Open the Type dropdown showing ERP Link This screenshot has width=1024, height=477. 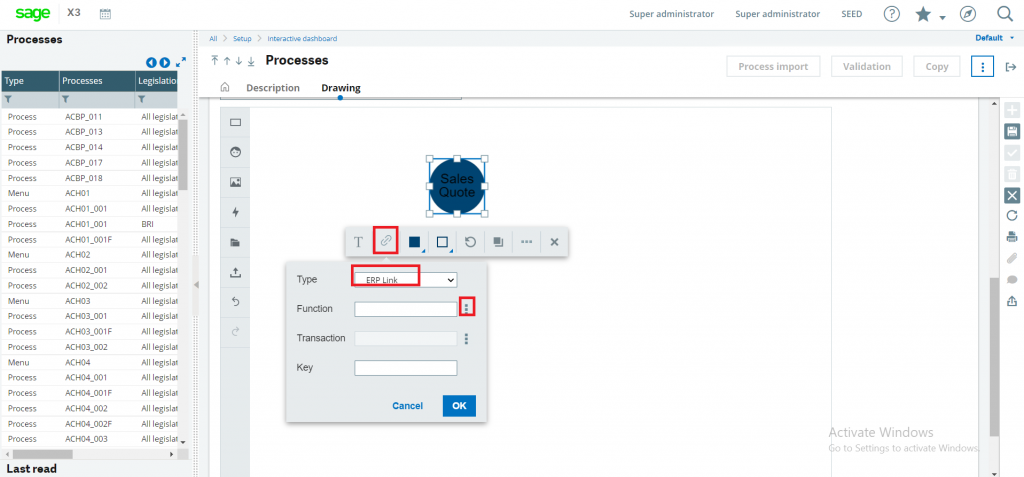[406, 280]
